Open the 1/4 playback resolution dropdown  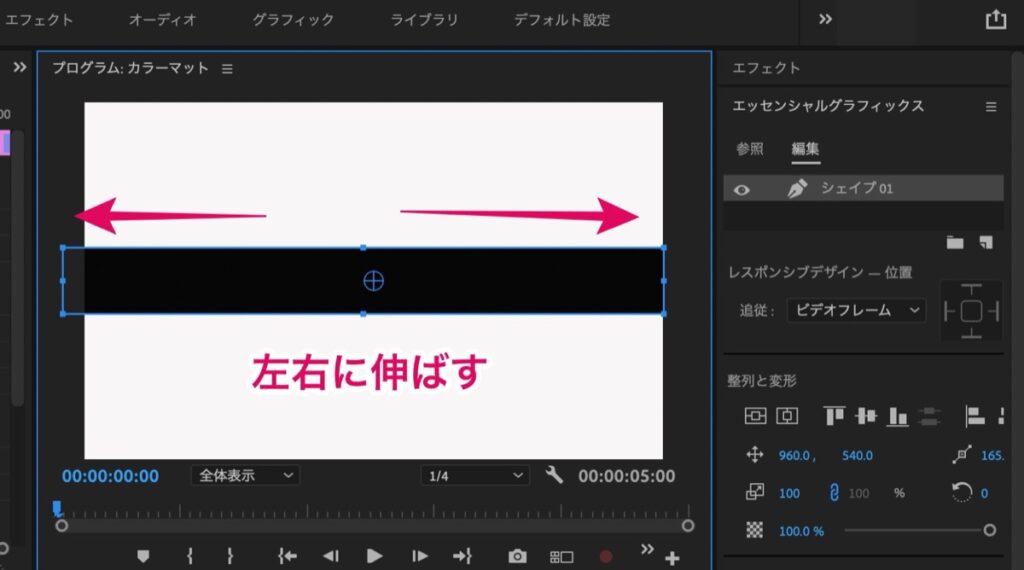coord(475,476)
